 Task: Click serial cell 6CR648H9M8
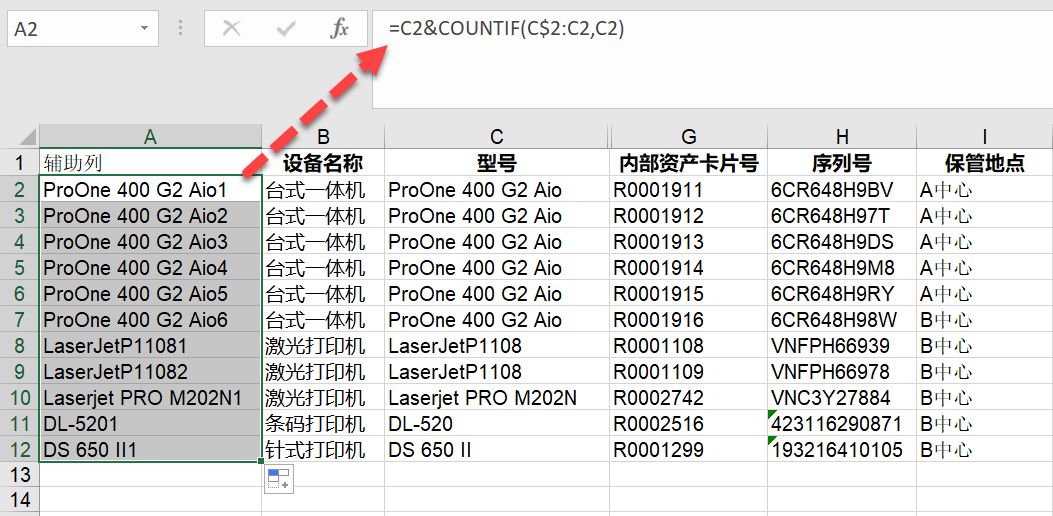point(842,267)
